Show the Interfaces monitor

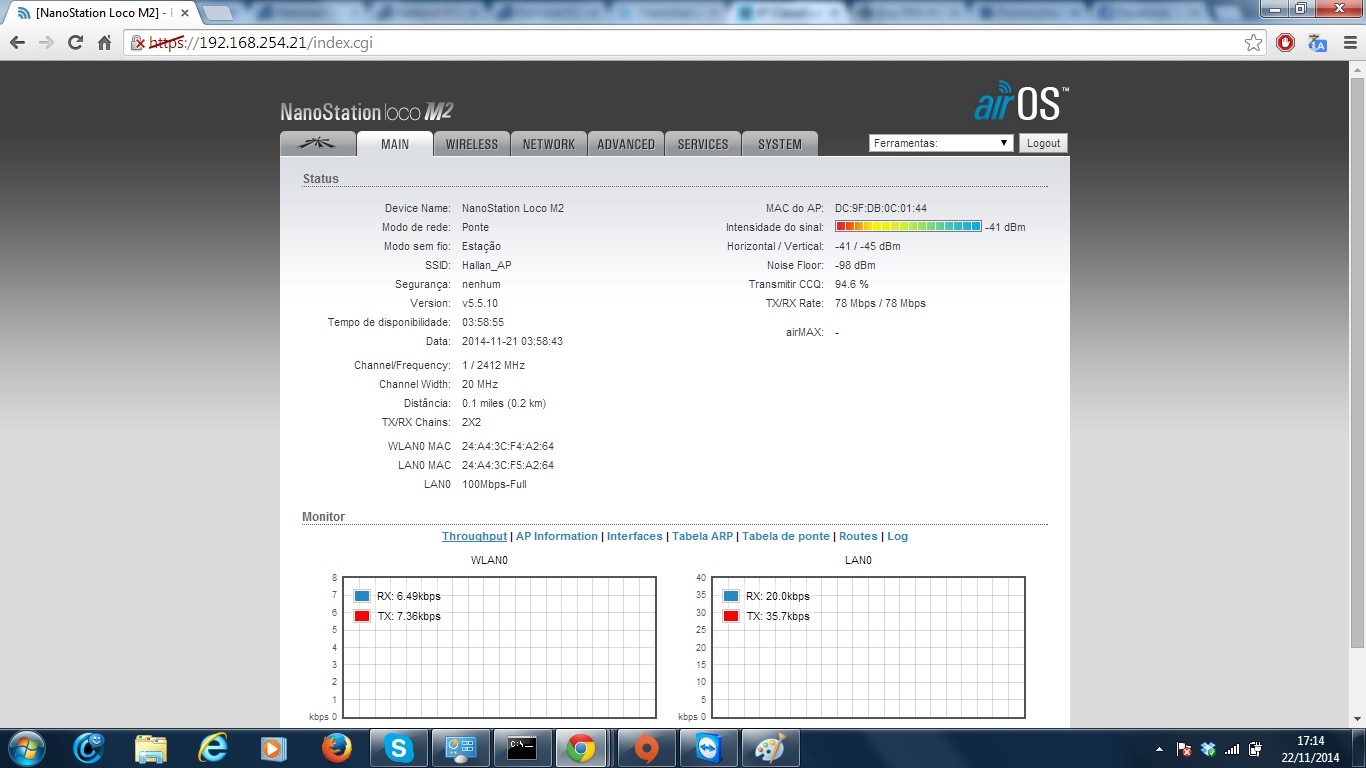point(635,536)
